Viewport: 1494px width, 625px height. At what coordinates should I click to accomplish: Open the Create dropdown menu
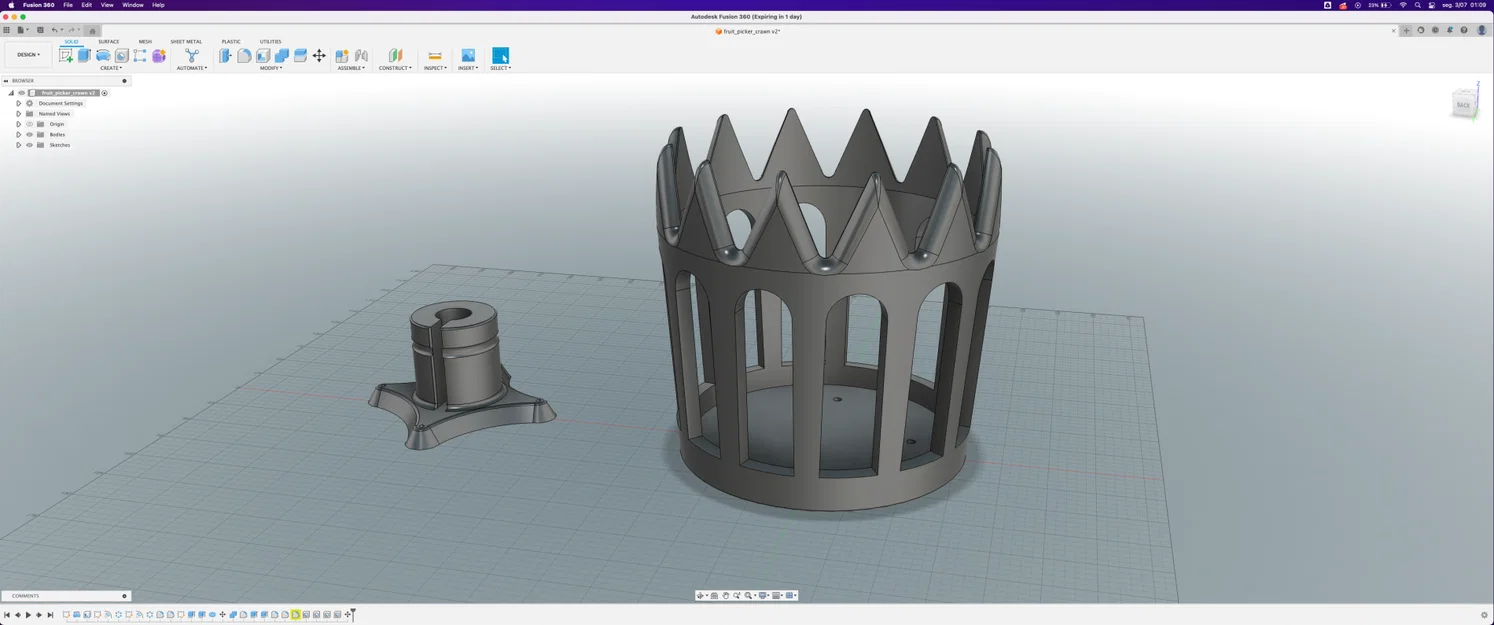111,68
